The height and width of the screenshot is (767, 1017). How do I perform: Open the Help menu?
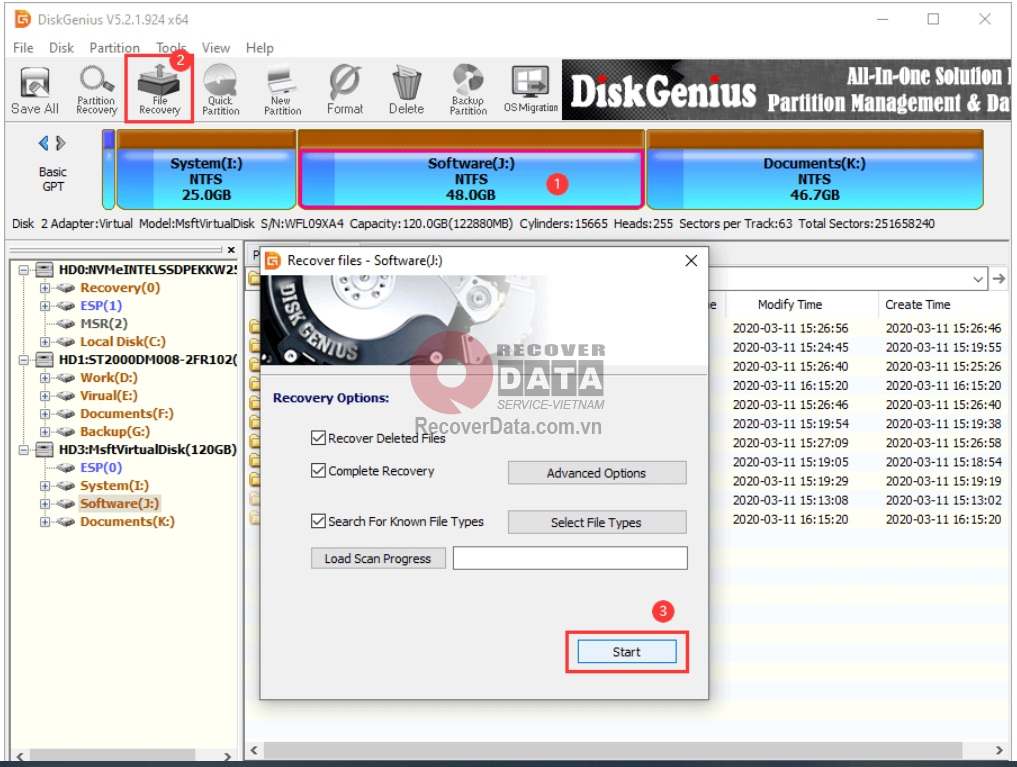(x=259, y=48)
